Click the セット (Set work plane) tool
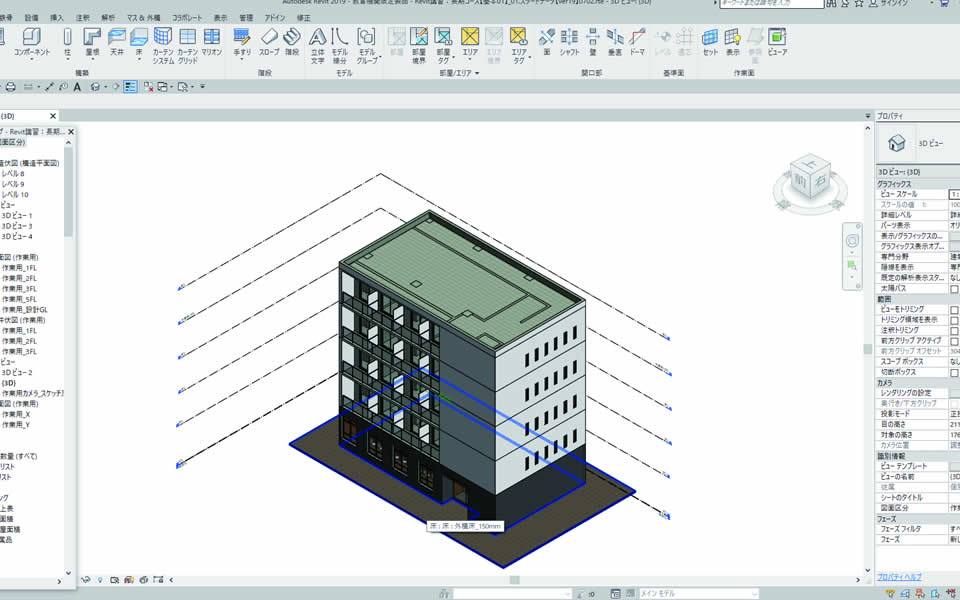This screenshot has height=600, width=960. 710,42
